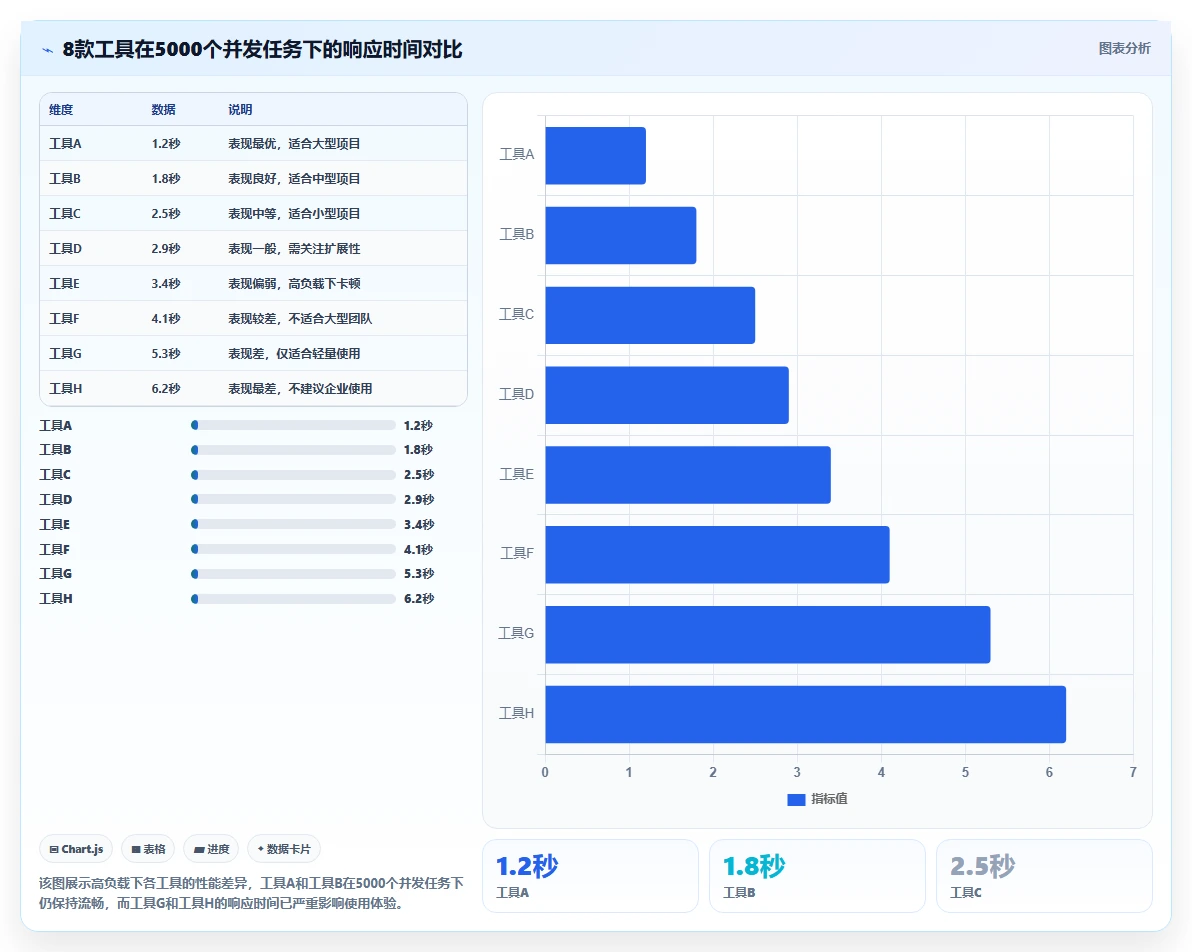This screenshot has width=1192, height=952.
Task: Click the 说明 column header
Action: point(240,109)
